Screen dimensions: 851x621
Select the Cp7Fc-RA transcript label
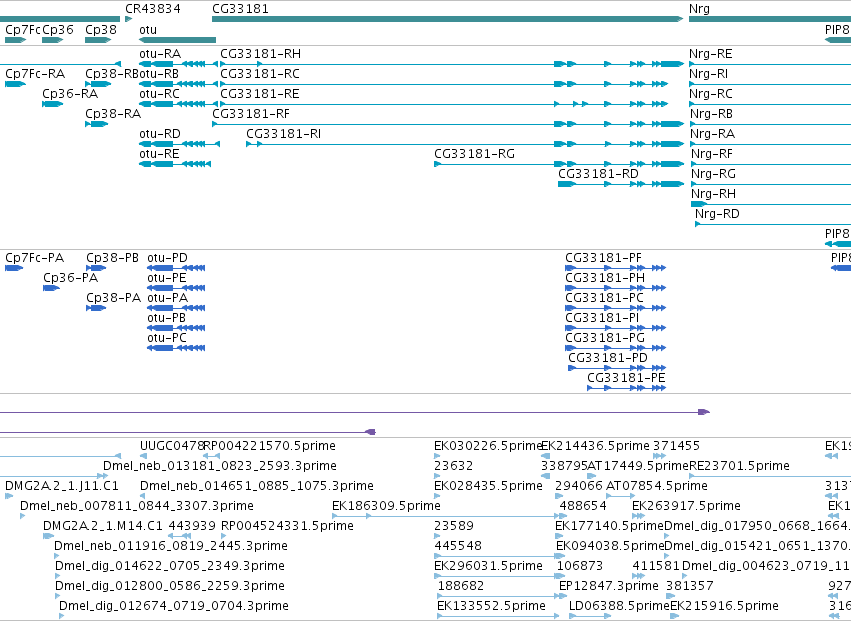[35, 74]
